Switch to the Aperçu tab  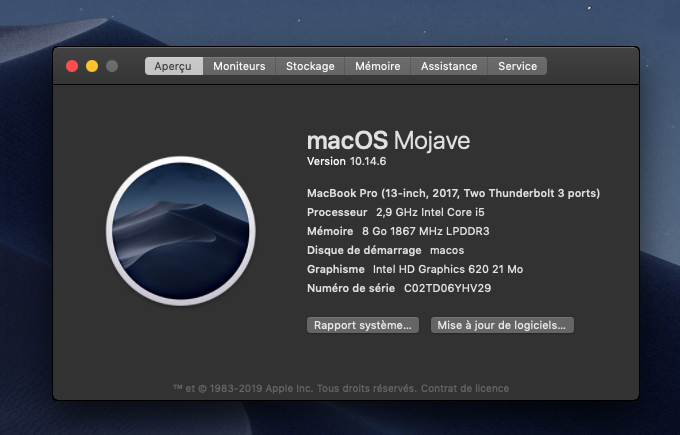click(x=173, y=66)
